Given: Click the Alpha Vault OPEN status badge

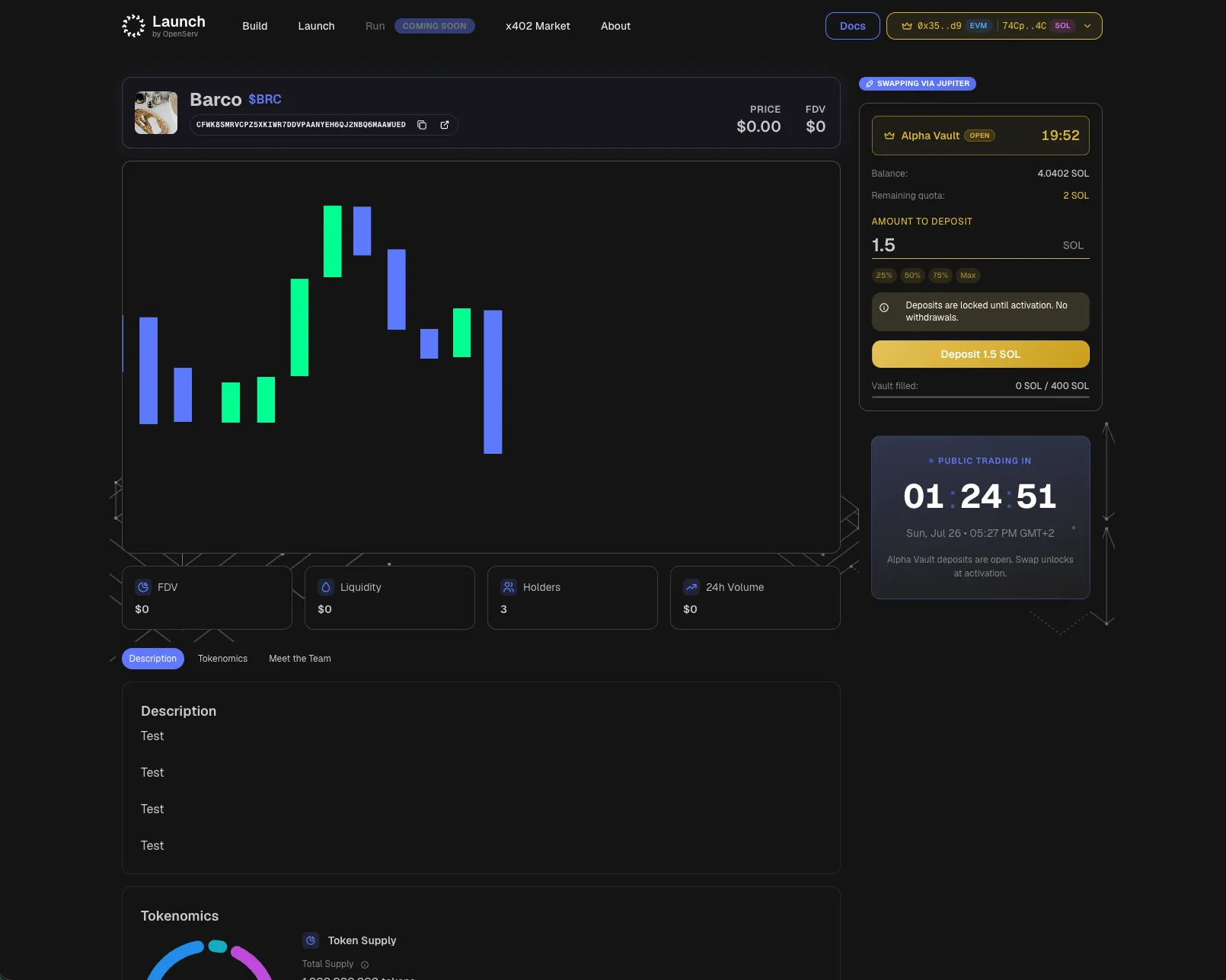Looking at the screenshot, I should click(980, 136).
